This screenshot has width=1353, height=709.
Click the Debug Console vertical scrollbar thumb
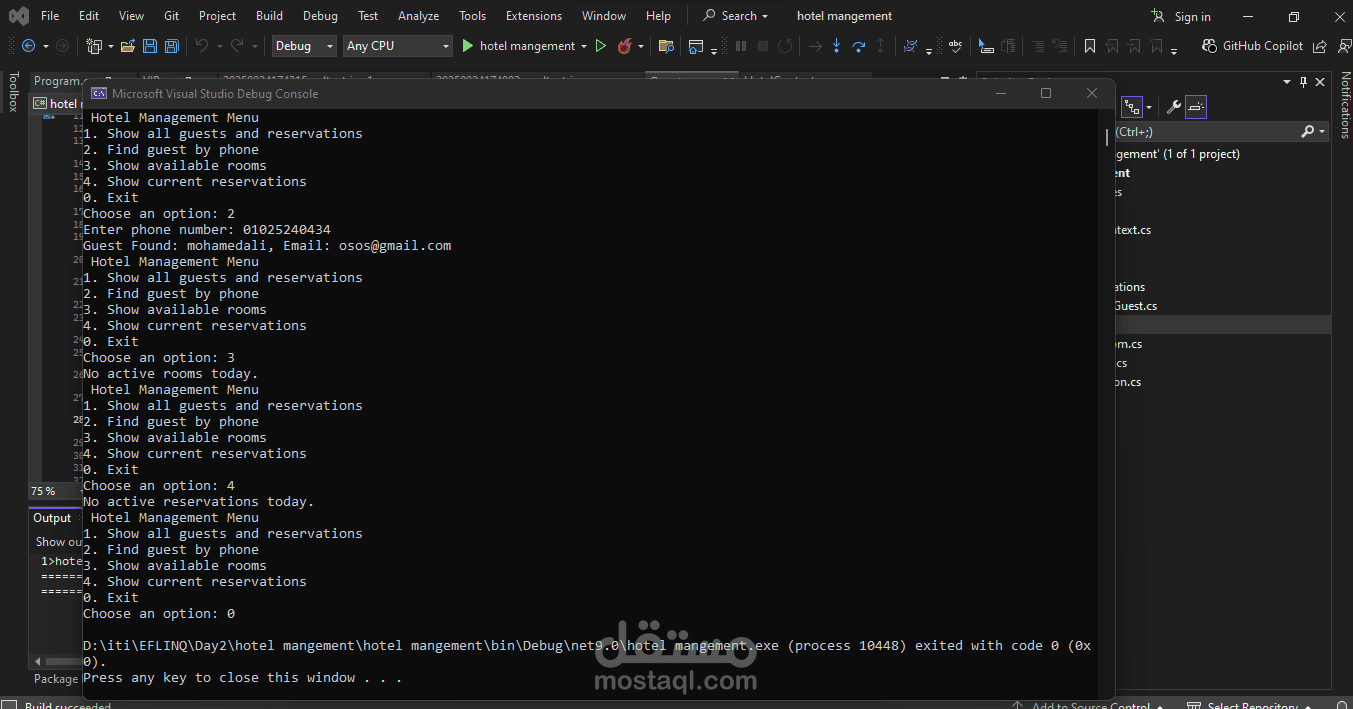pos(1106,135)
